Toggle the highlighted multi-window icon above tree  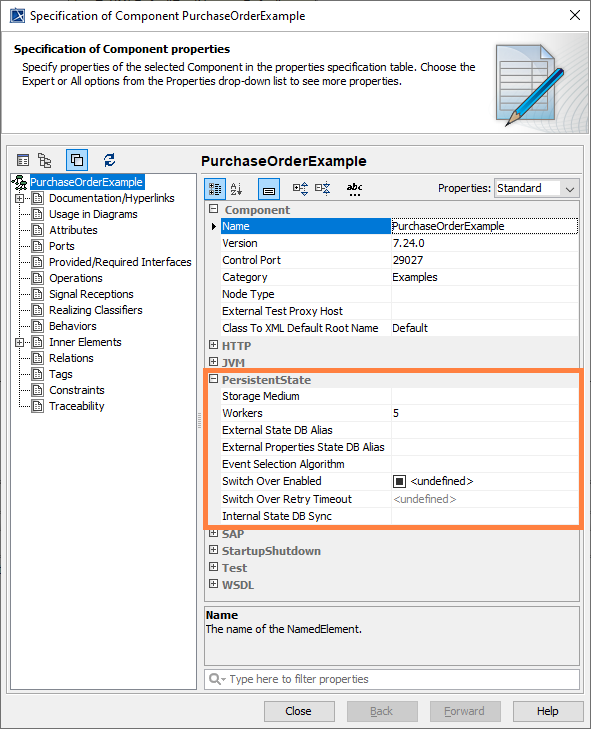pyautogui.click(x=77, y=160)
